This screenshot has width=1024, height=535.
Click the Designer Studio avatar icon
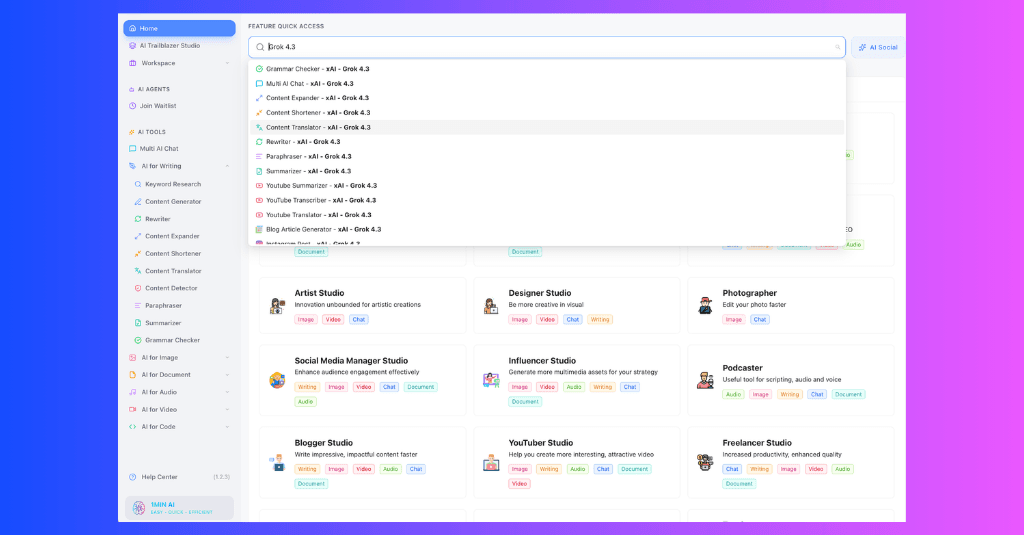491,306
